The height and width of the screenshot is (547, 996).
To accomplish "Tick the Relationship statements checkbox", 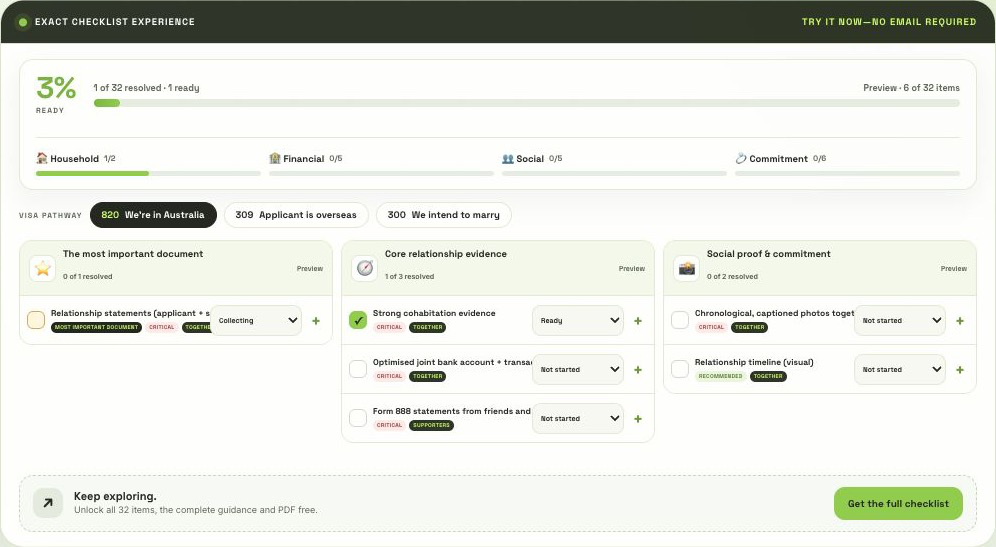I will 36,320.
